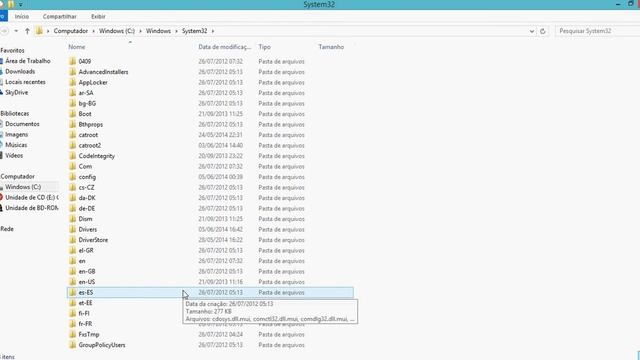
Task: Select the catroot folder icon
Action: point(73,135)
